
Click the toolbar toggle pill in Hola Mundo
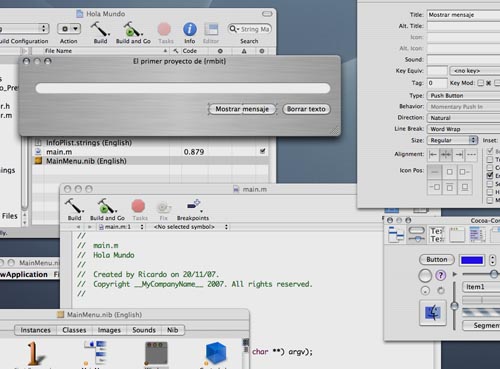[x=267, y=14]
